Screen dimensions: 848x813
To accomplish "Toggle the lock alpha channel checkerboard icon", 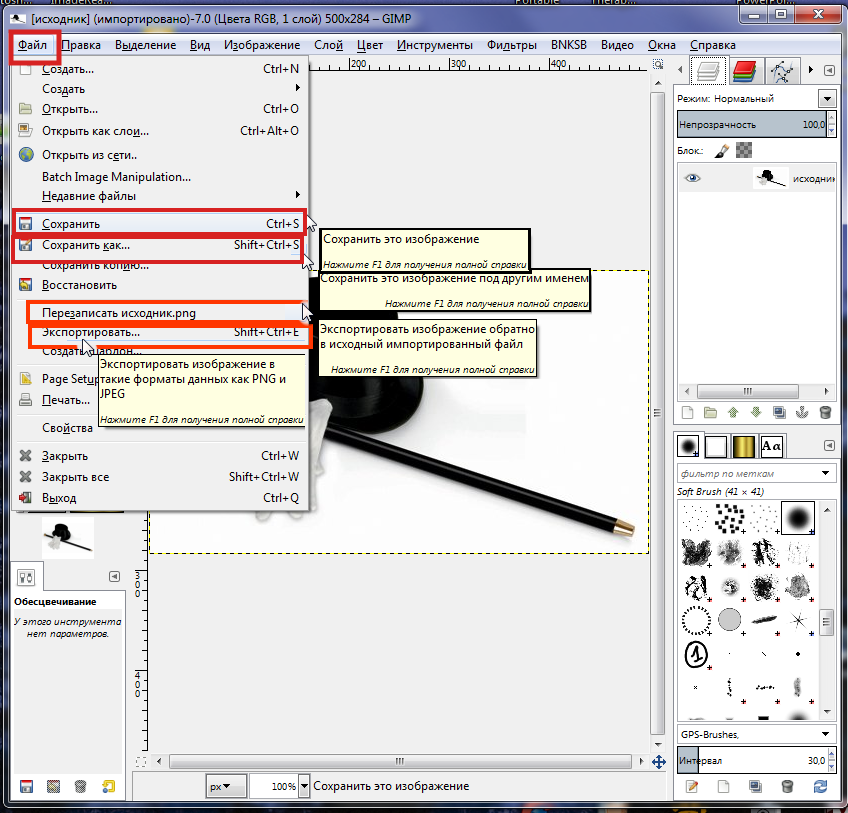I will pos(744,151).
